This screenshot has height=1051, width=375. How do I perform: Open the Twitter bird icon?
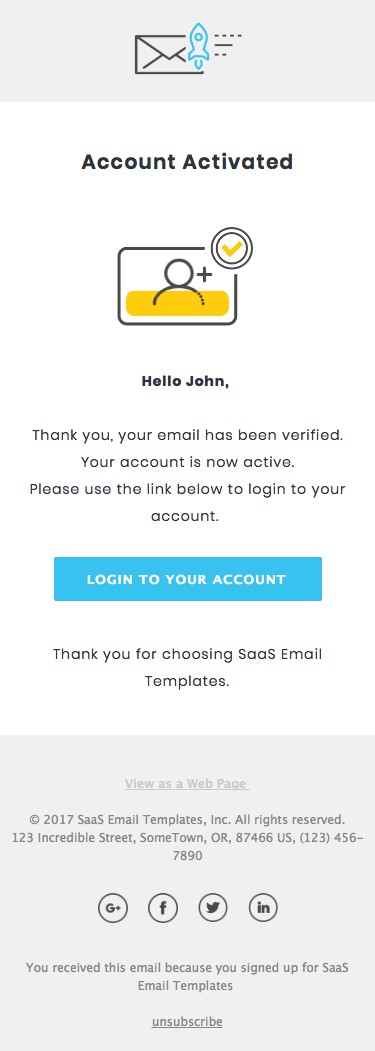[213, 908]
